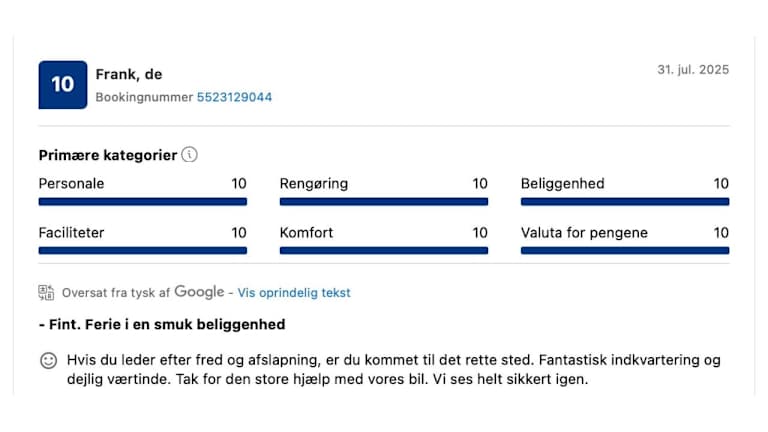Click the blue score badge showing 10

click(x=62, y=85)
